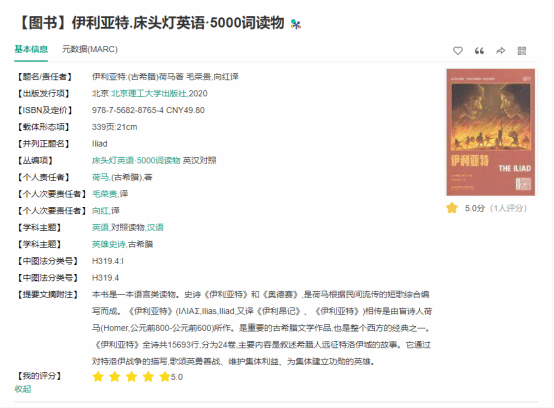Click the heart favorite icon
554x408 pixels.
click(x=458, y=51)
